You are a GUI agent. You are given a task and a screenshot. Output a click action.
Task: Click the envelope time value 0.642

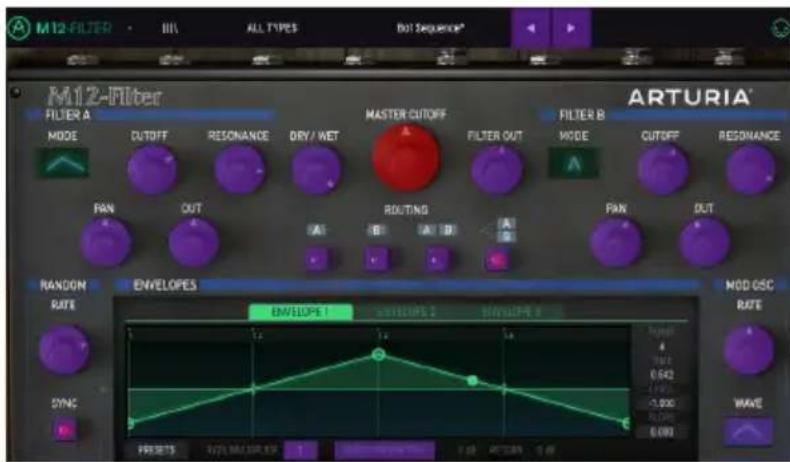pyautogui.click(x=662, y=375)
